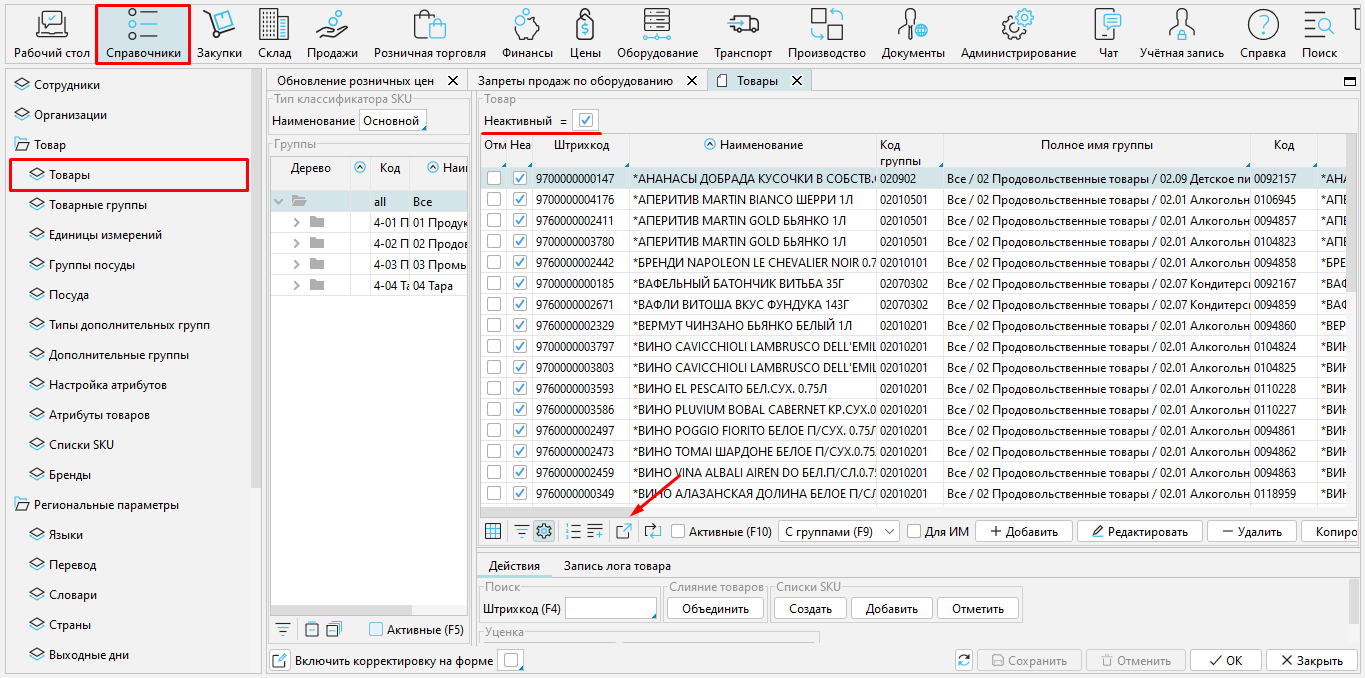This screenshot has width=1365, height=678.
Task: Click the grid view icon below products table
Action: tap(493, 531)
